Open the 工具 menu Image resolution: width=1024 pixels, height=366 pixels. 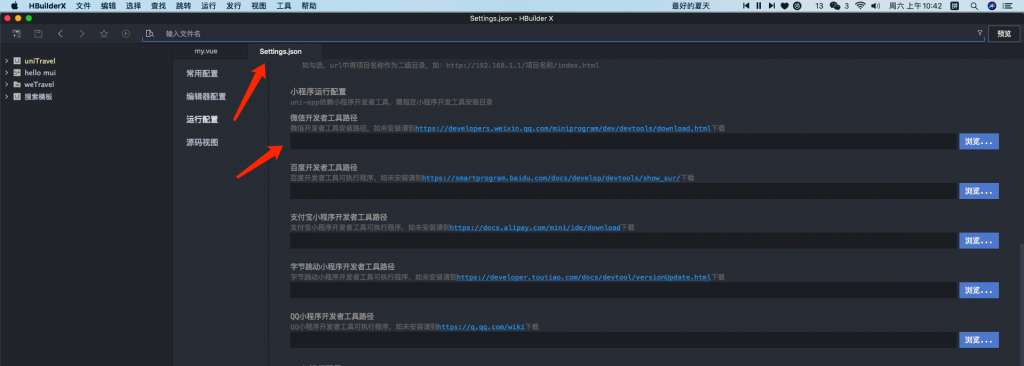tap(284, 5)
